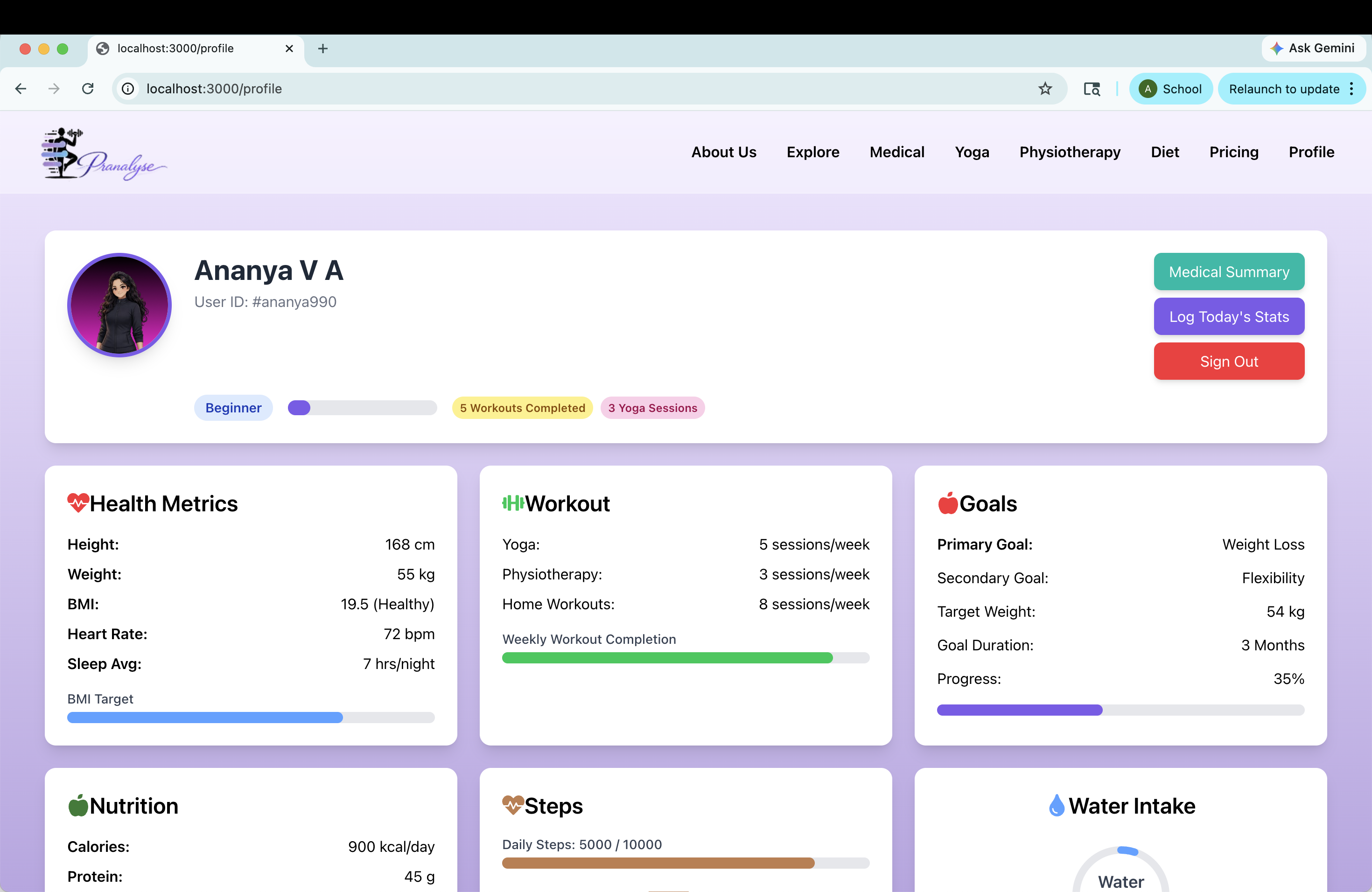Click the BMI value 19.5 (Healthy)
1372x892 pixels.
387,605
